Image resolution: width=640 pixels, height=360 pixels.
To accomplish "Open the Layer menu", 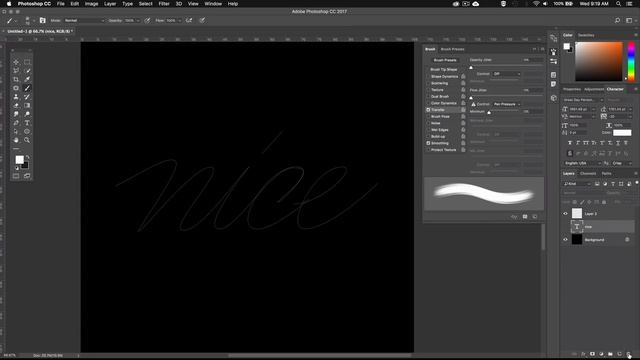I will 110,4.
